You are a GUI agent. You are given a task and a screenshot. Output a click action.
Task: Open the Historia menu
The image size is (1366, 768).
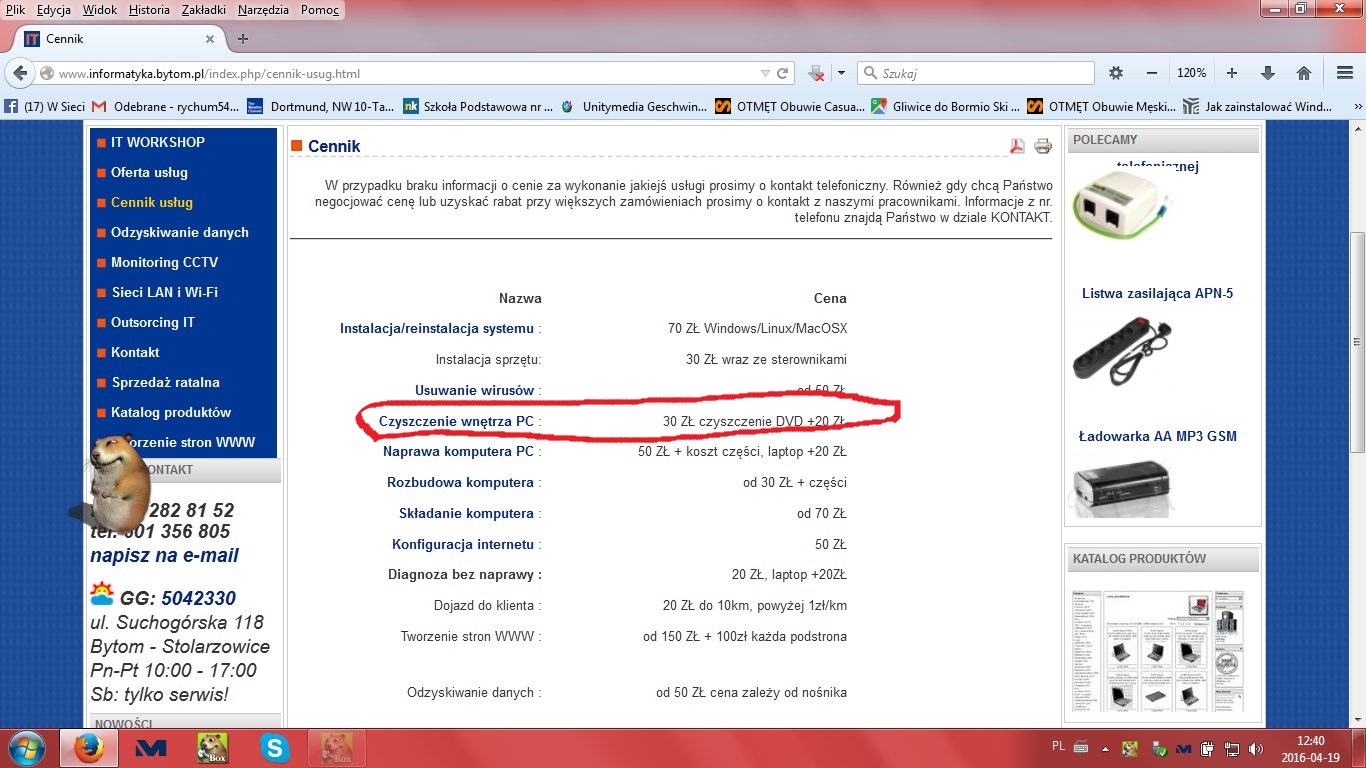149,10
